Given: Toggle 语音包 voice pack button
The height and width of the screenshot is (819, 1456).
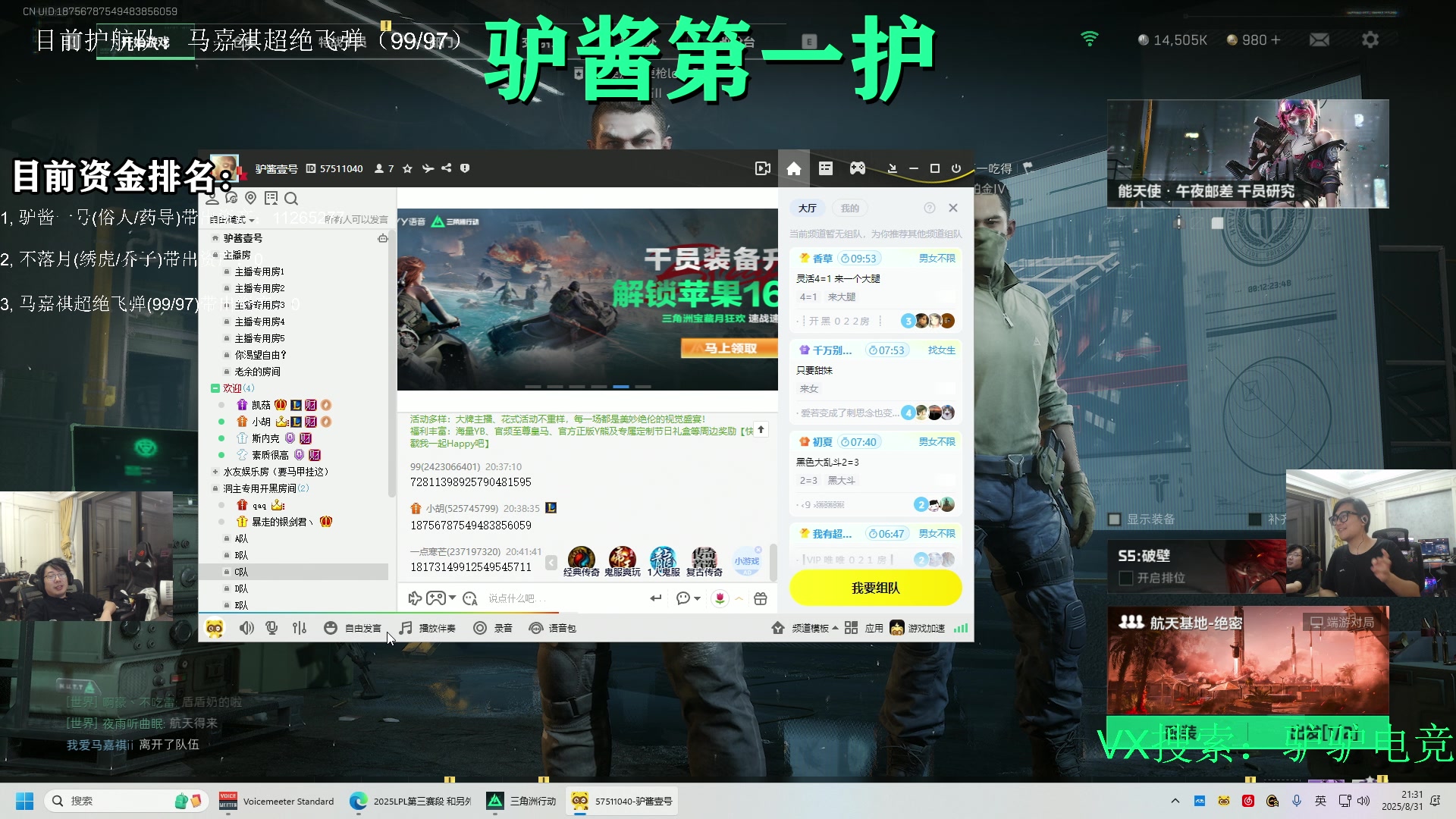Looking at the screenshot, I should [x=553, y=628].
